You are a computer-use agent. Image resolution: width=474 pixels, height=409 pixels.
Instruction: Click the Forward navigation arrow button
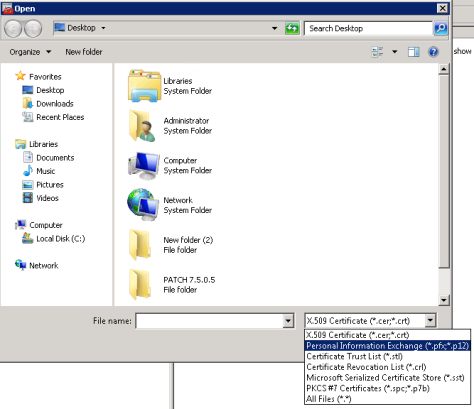[x=33, y=28]
